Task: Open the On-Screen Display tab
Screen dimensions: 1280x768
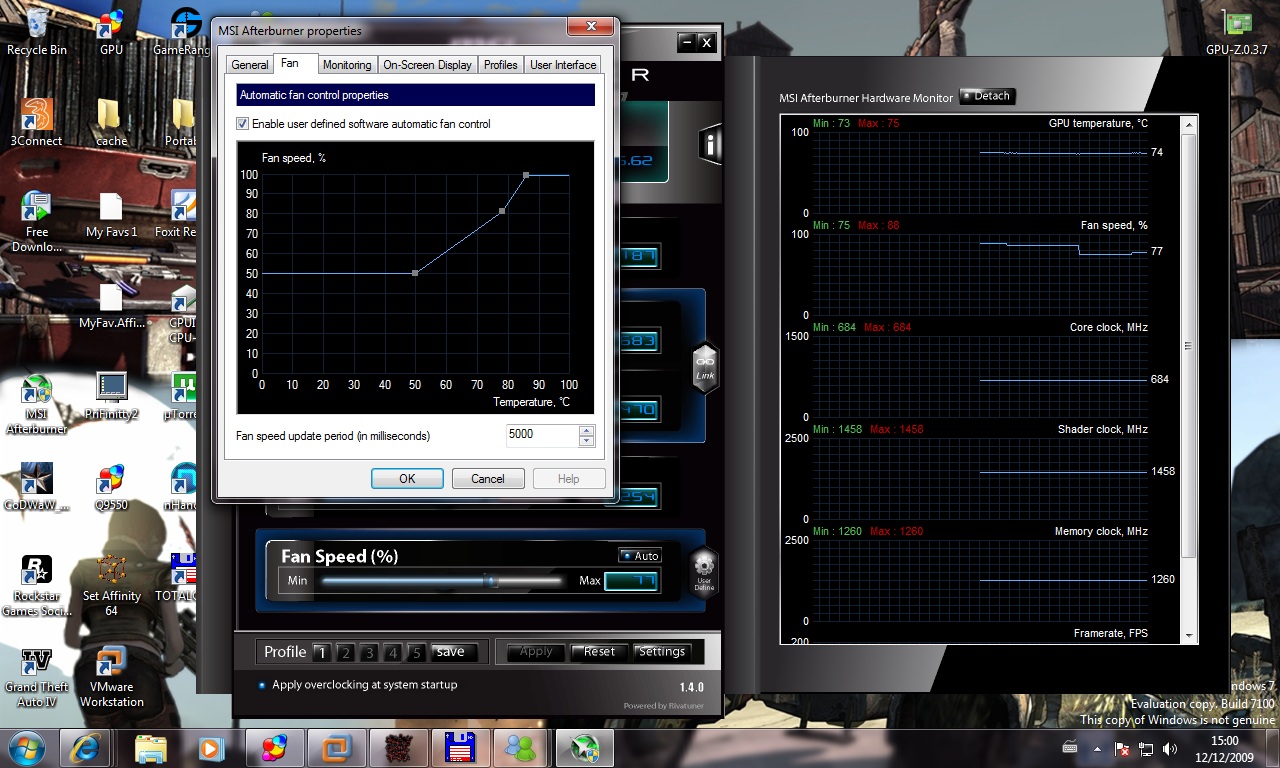Action: tap(427, 65)
